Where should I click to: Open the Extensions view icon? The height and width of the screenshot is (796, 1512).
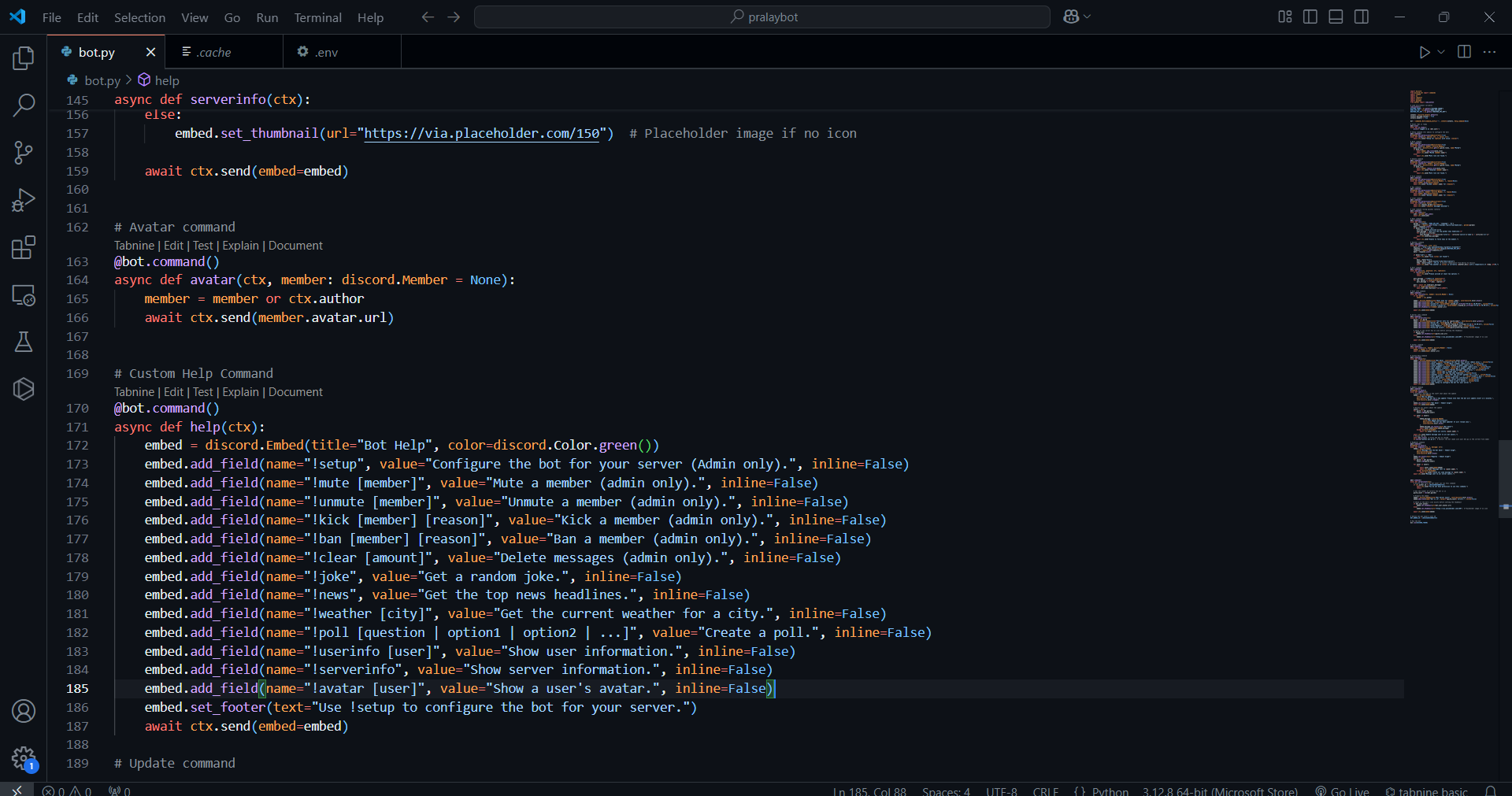point(24,248)
